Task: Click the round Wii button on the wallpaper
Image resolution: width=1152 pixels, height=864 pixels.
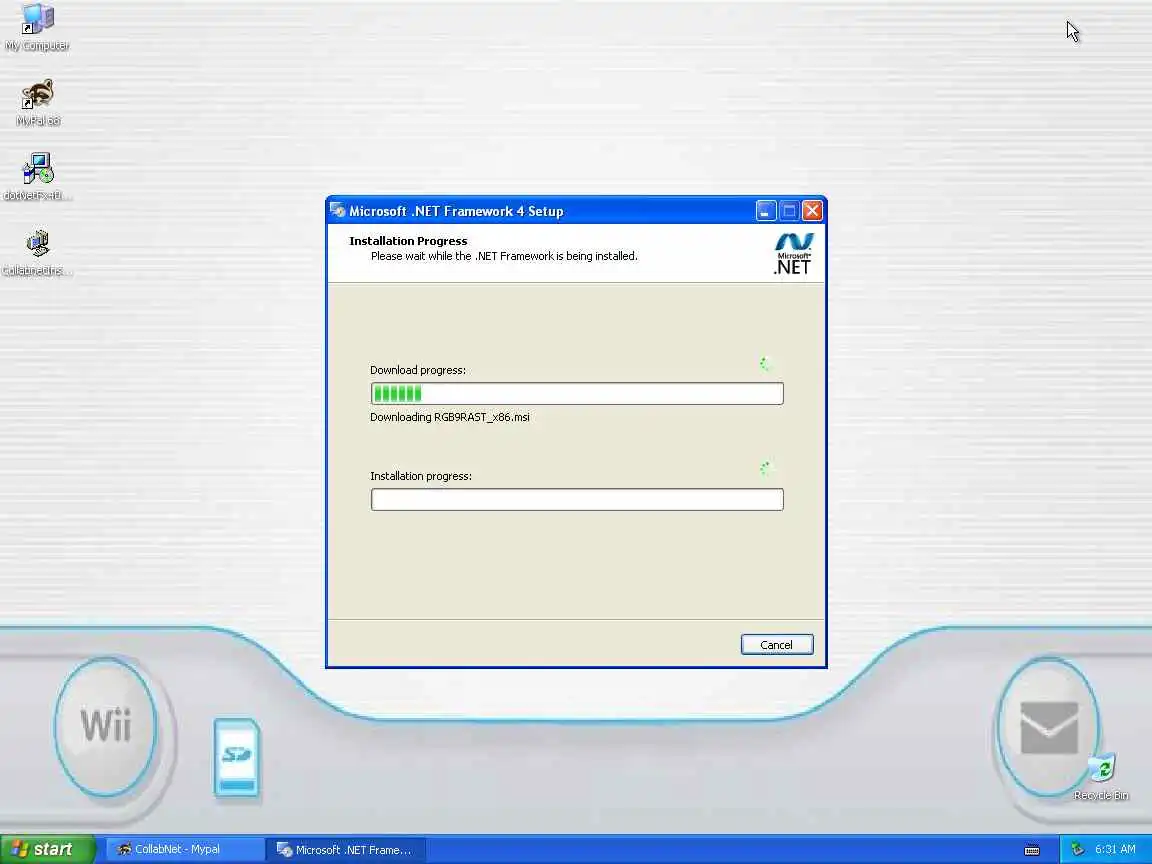Action: pyautogui.click(x=106, y=726)
